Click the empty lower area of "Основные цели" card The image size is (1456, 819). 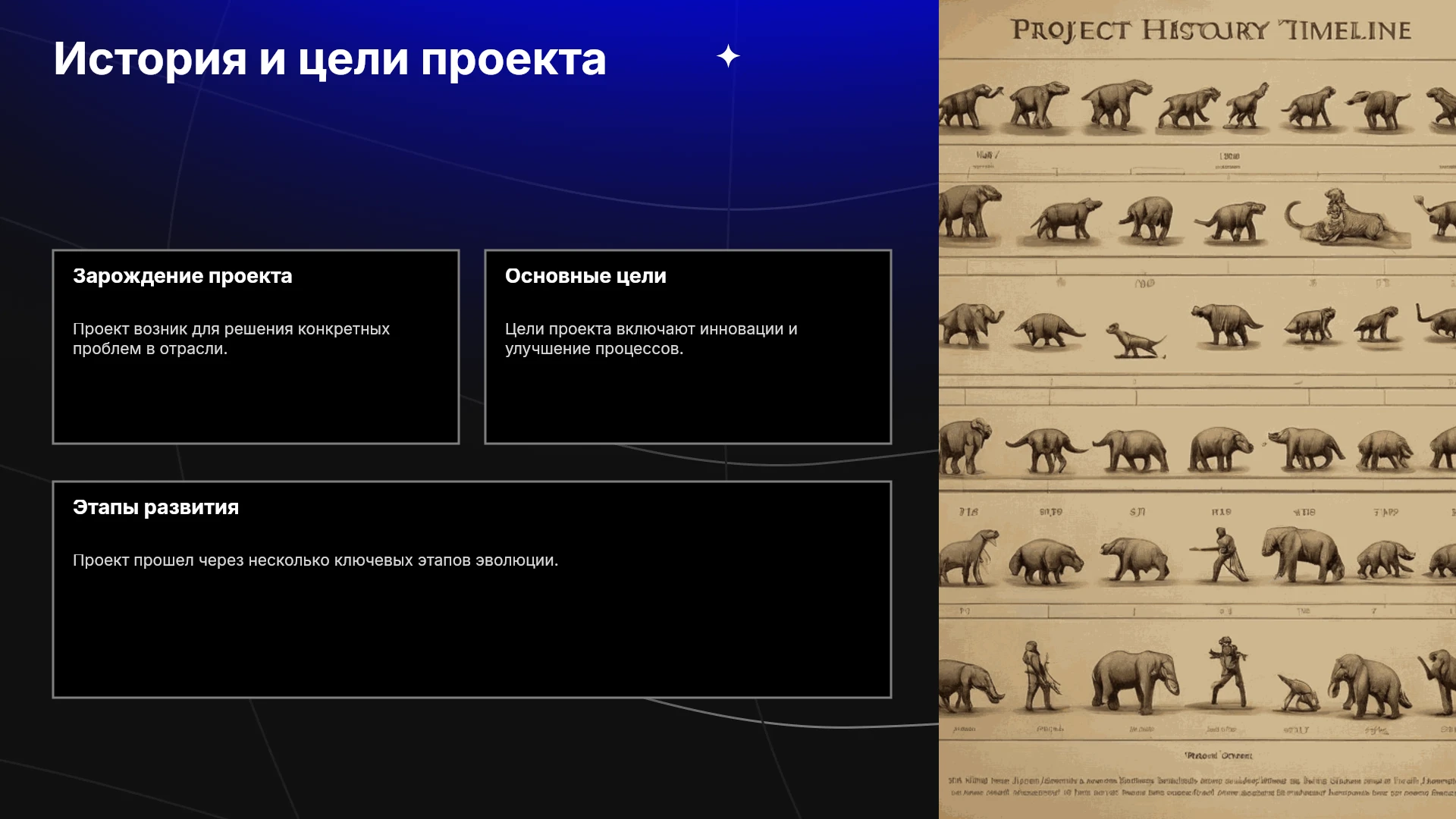[x=688, y=402]
